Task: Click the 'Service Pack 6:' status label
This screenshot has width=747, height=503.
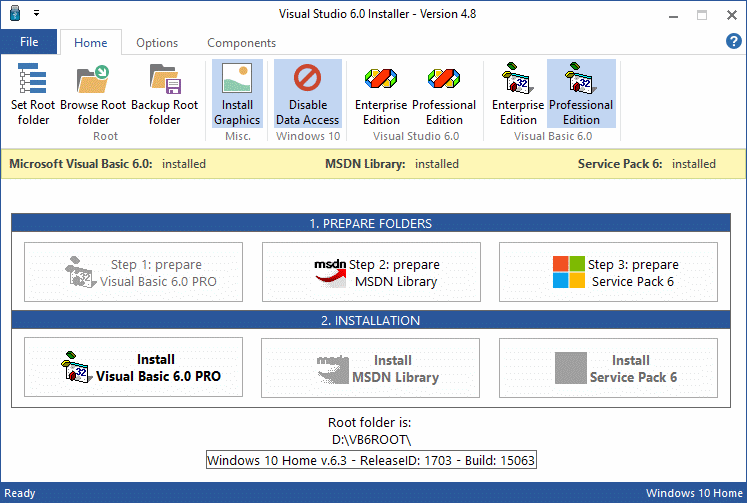Action: 620,164
